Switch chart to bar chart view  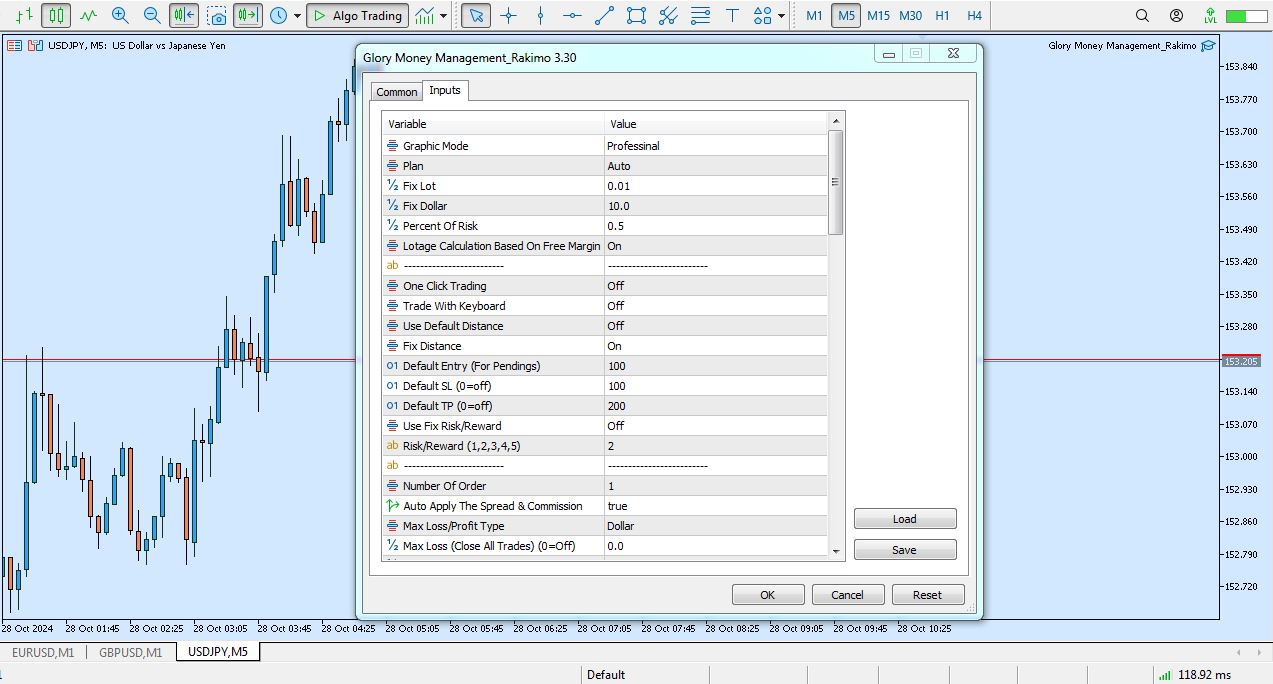click(24, 15)
